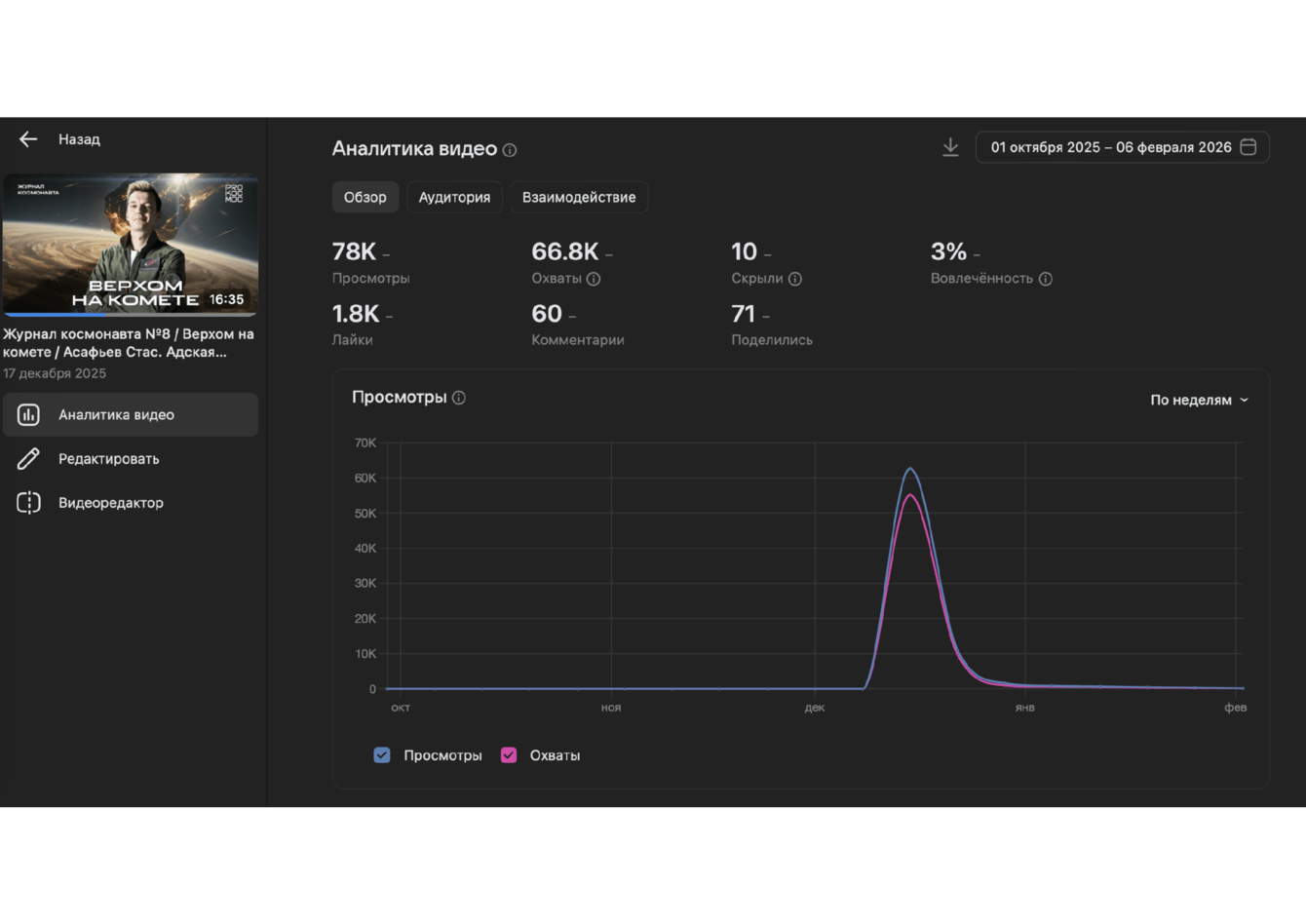Uncheck the Охваты legend checkbox

(509, 755)
